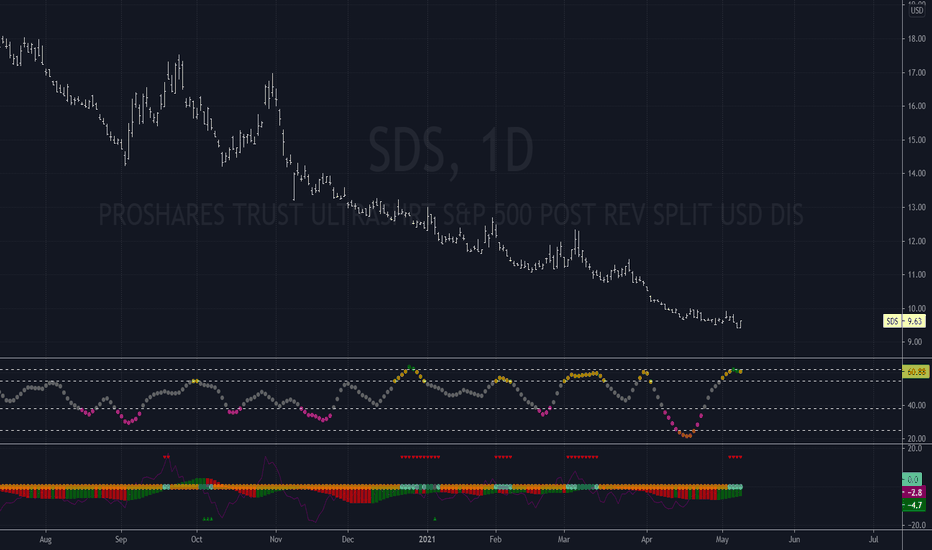
Task: Click the Aug label on time axis
Action: pos(46,540)
